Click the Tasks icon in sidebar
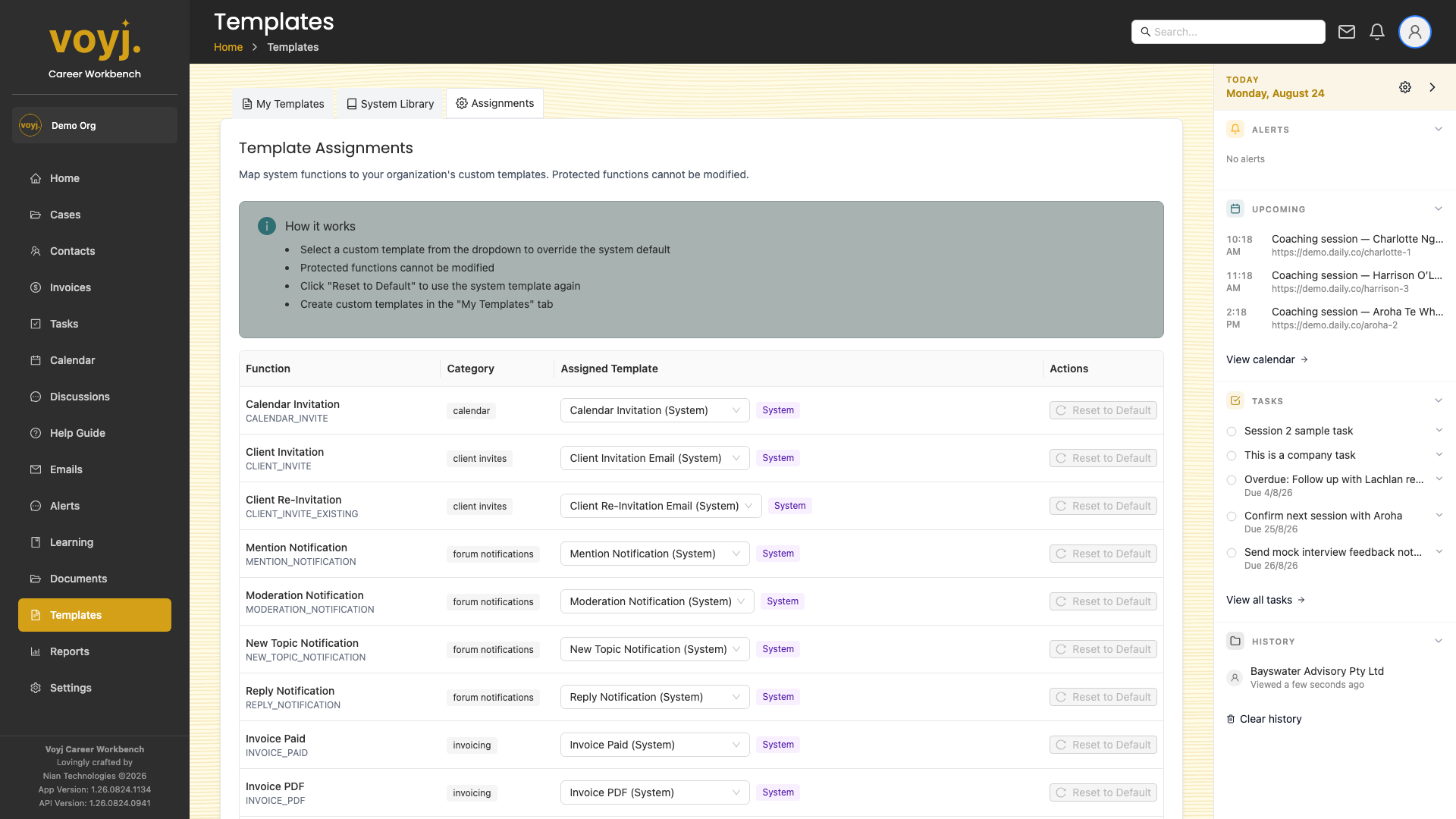The height and width of the screenshot is (819, 1456). (x=36, y=324)
